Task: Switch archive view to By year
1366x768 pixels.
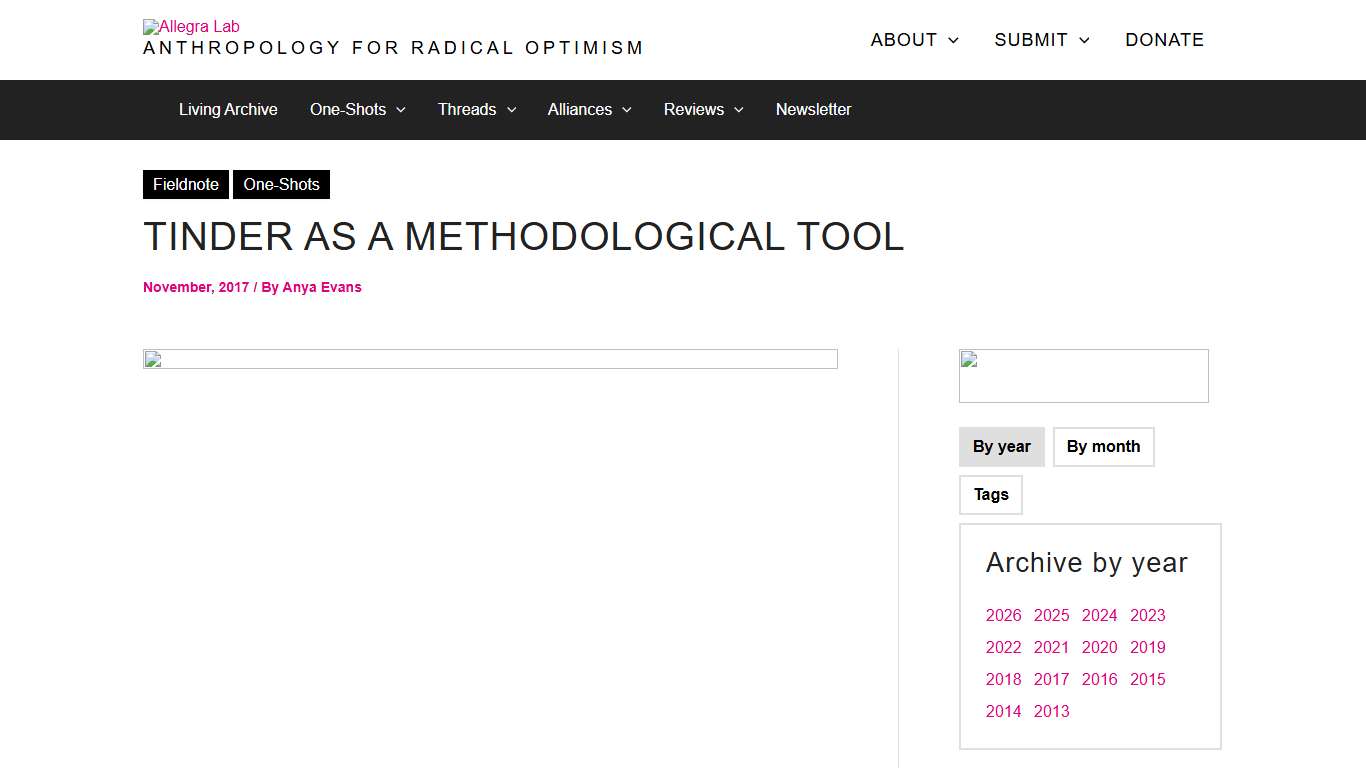Action: (x=1001, y=446)
